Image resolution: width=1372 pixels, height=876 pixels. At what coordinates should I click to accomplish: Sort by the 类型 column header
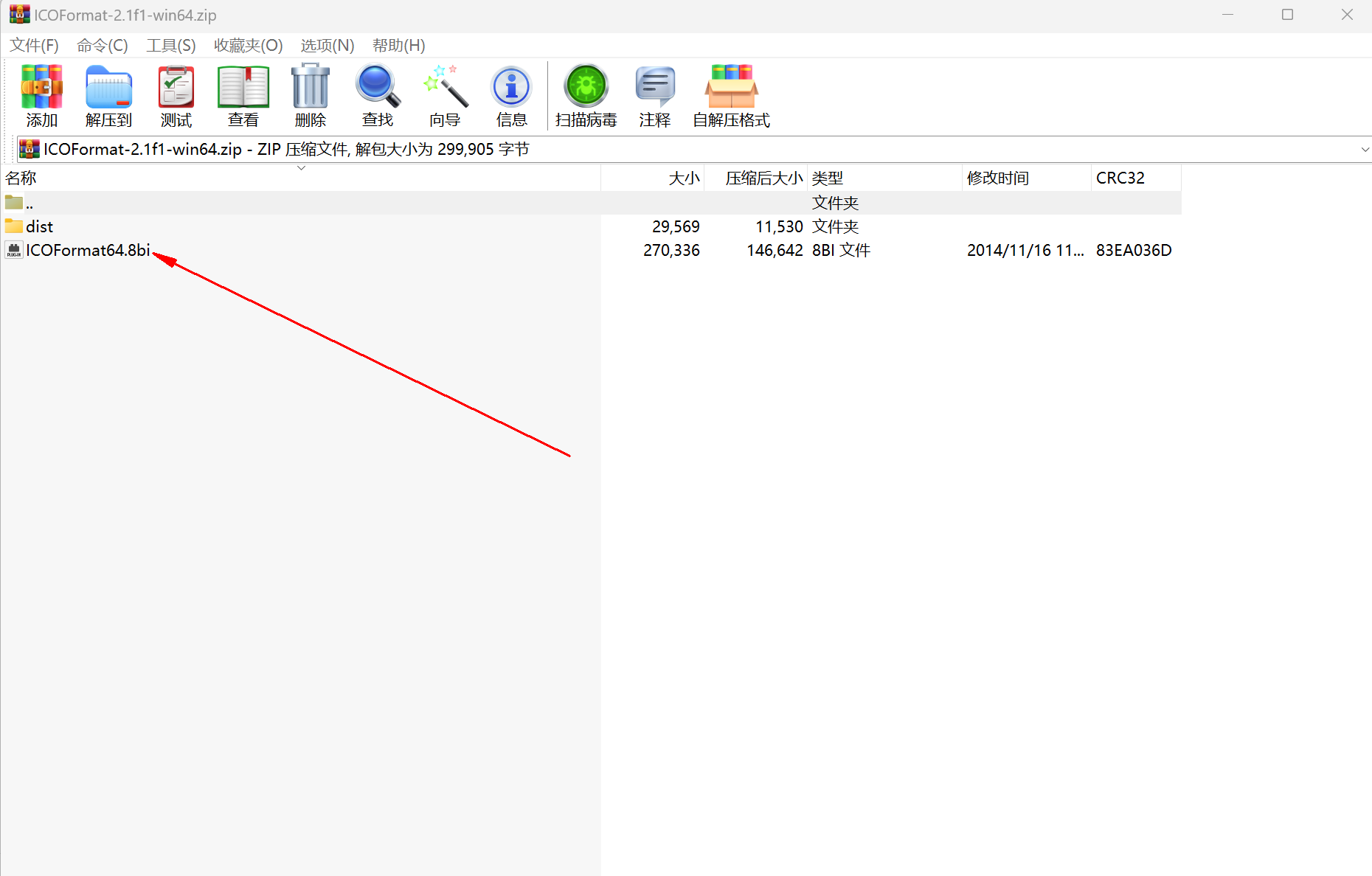885,178
